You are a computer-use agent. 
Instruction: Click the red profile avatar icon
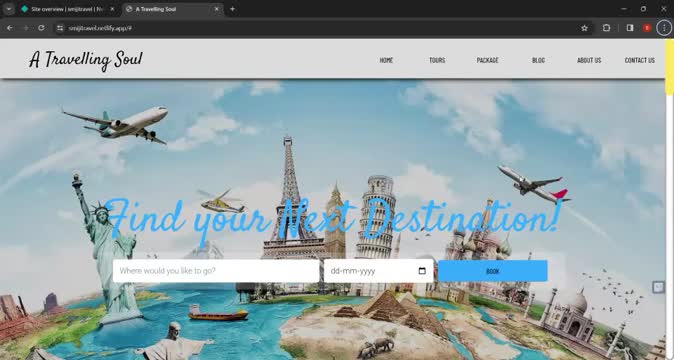pyautogui.click(x=647, y=28)
